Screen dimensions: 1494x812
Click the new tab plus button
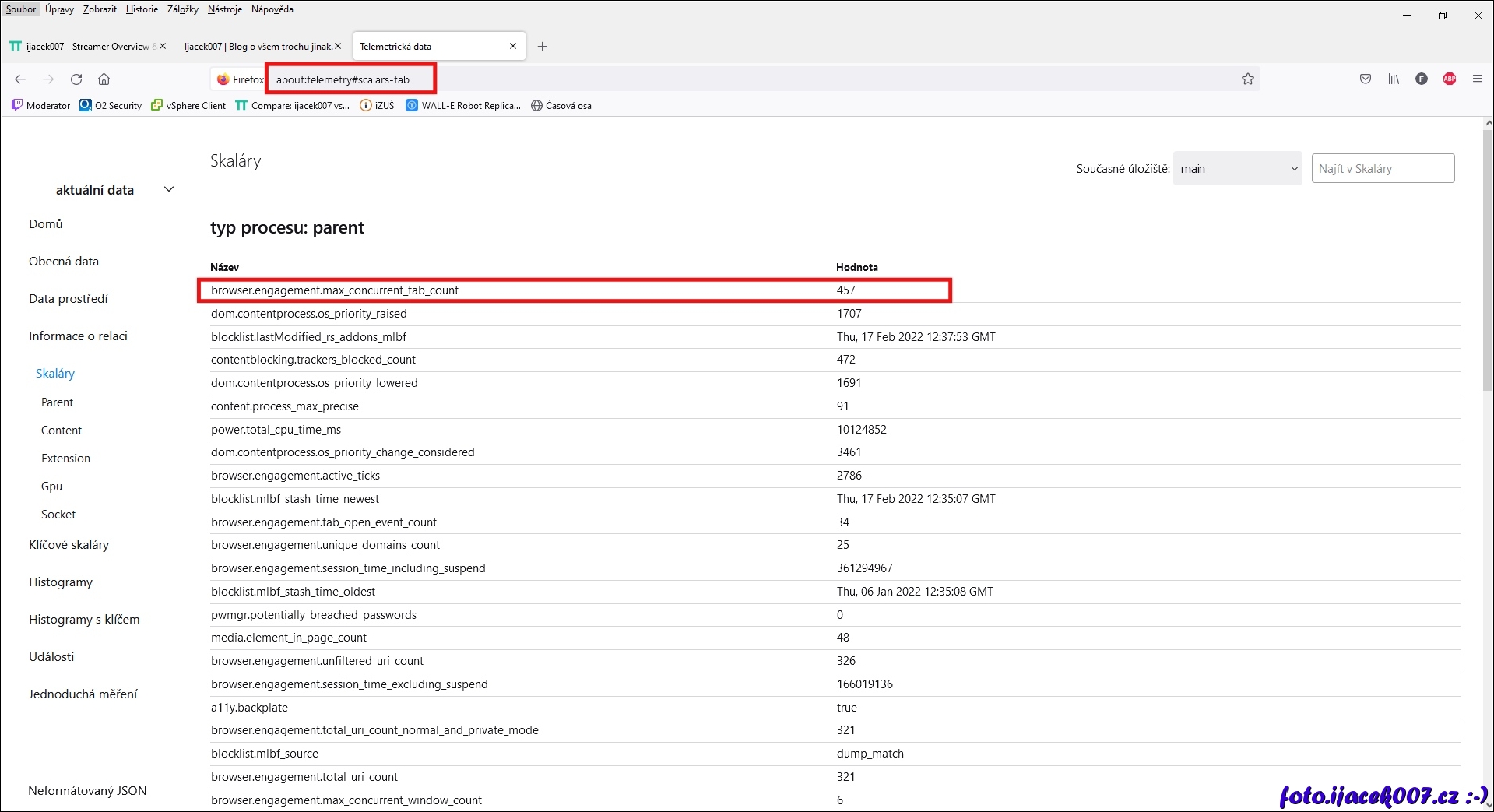[x=543, y=47]
